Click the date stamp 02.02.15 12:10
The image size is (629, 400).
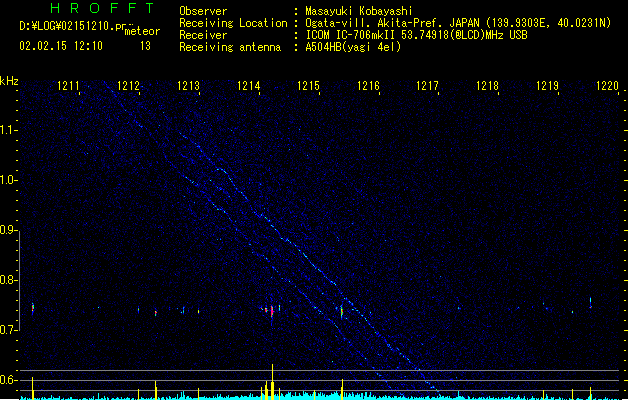point(61,46)
